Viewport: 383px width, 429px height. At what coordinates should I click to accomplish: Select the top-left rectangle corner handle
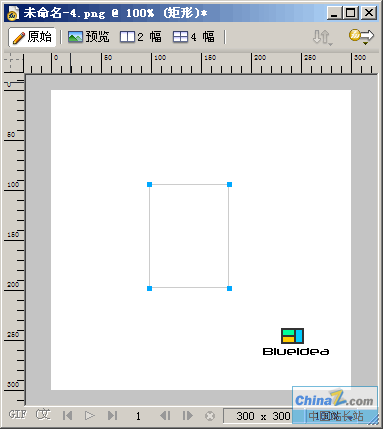[x=149, y=184]
